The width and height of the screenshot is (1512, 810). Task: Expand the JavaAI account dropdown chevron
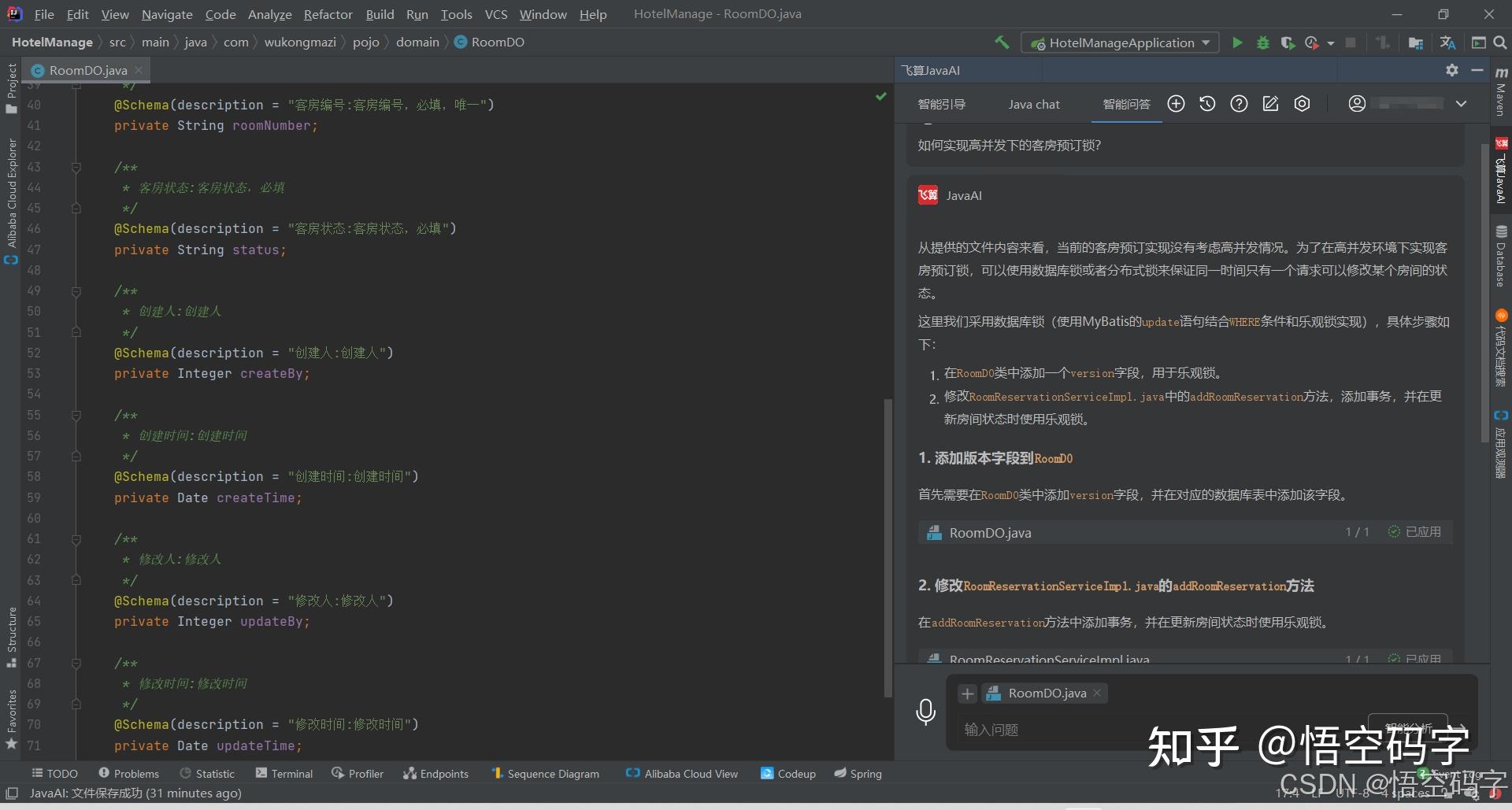[x=1461, y=104]
